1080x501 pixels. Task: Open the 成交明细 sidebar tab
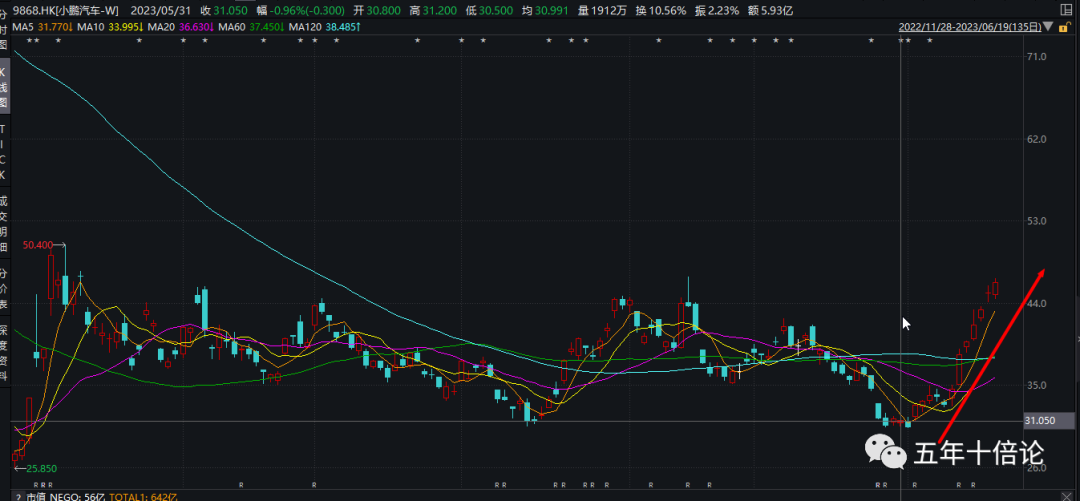(x=3, y=223)
